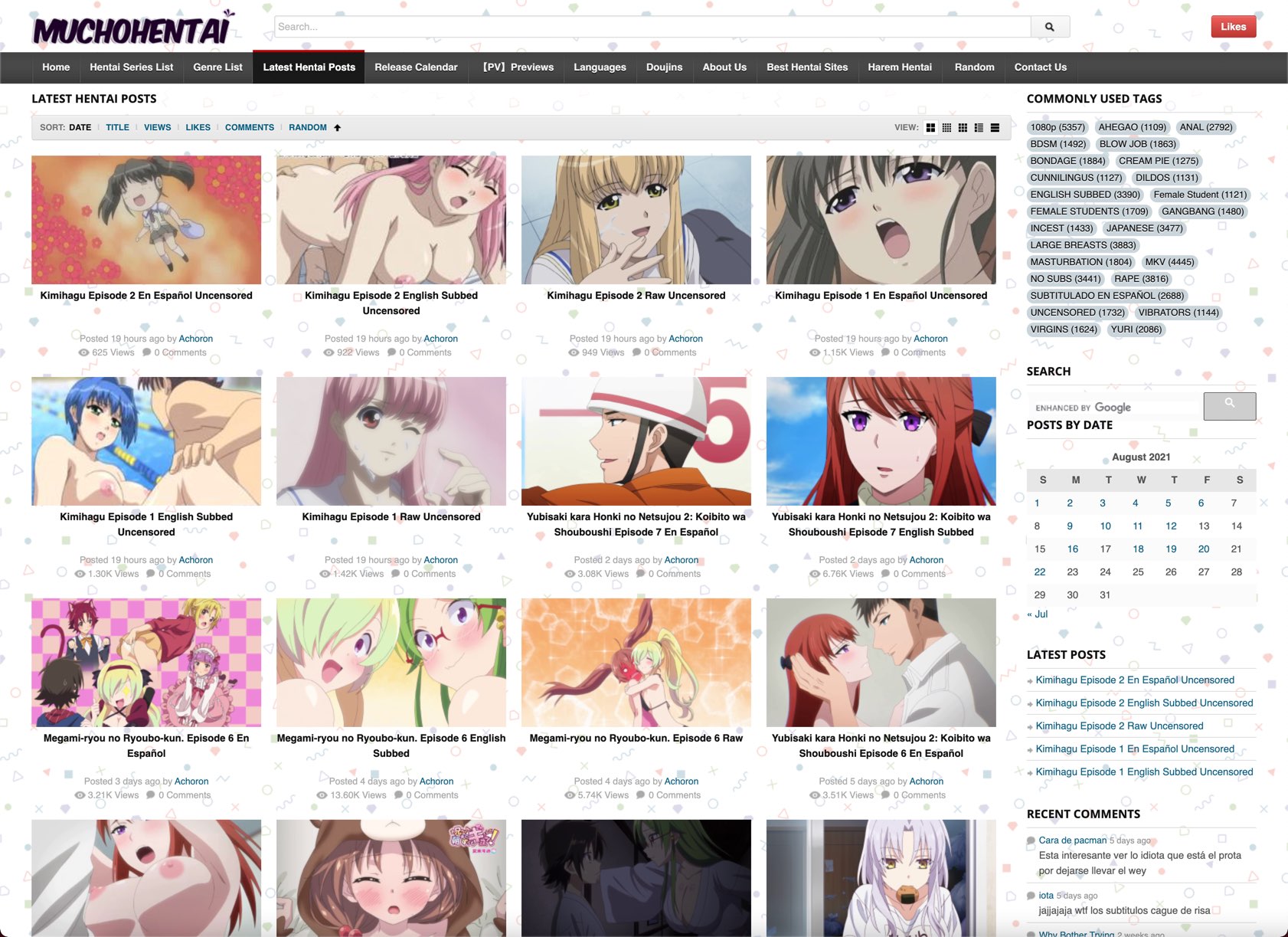Sort posts by TITLE

[x=117, y=127]
